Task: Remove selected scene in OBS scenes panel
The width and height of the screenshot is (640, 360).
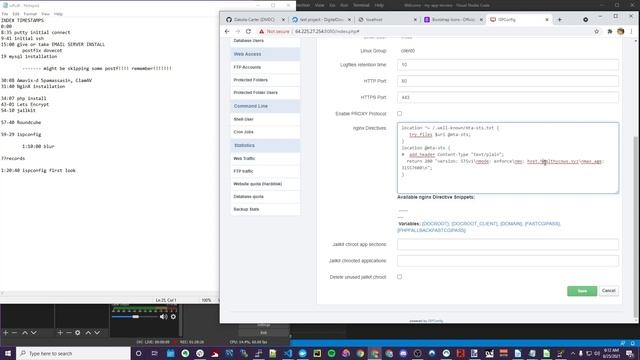Action: coord(14,333)
